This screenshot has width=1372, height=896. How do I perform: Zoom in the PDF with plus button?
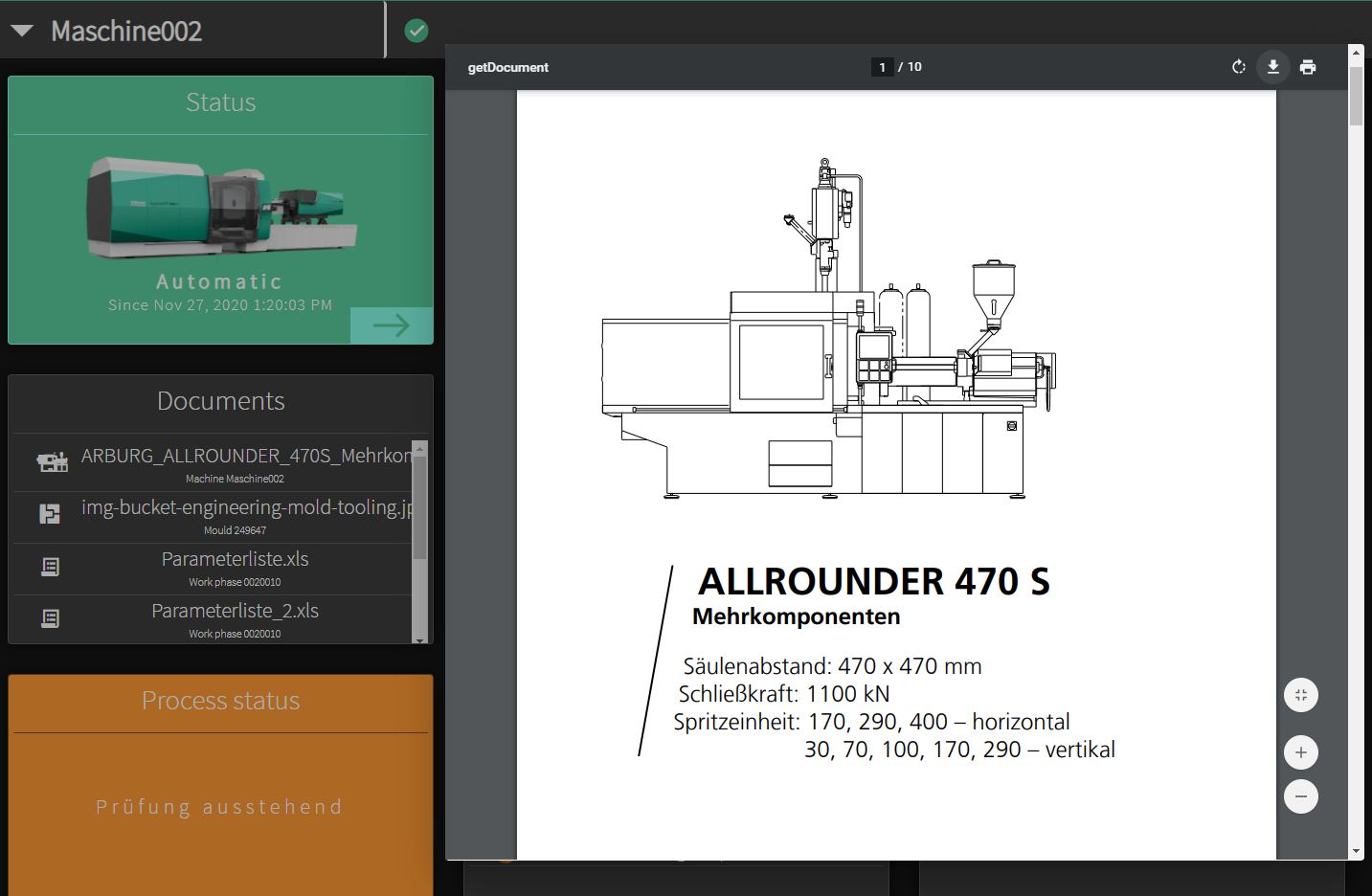click(x=1300, y=752)
